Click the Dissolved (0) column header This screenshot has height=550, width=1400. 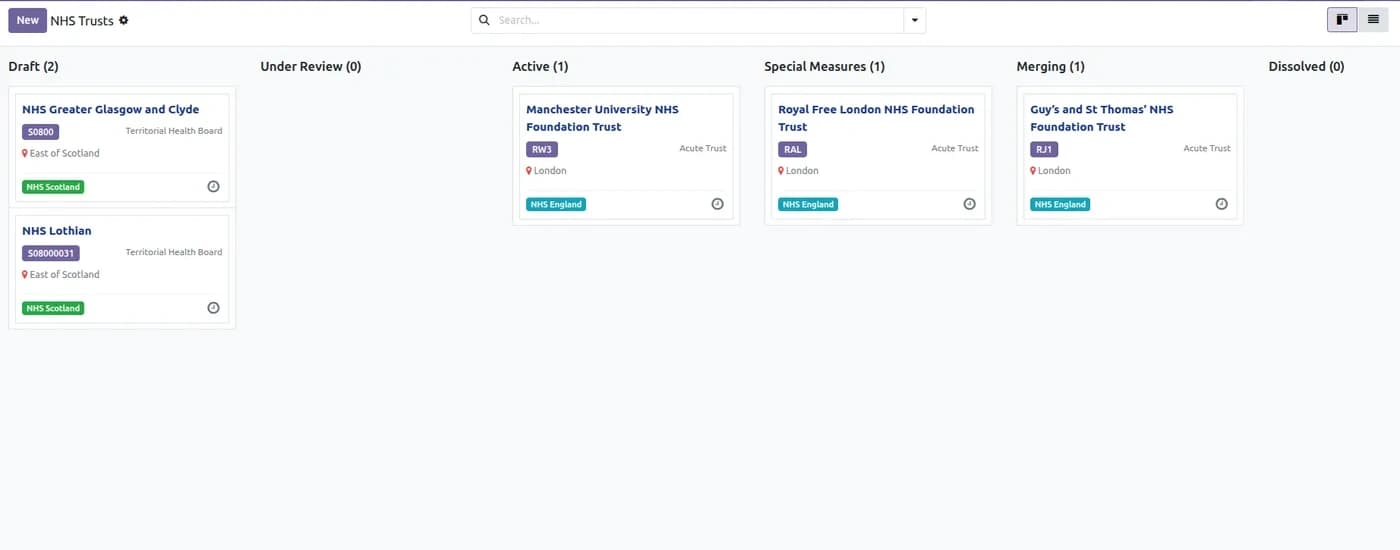click(x=1306, y=67)
